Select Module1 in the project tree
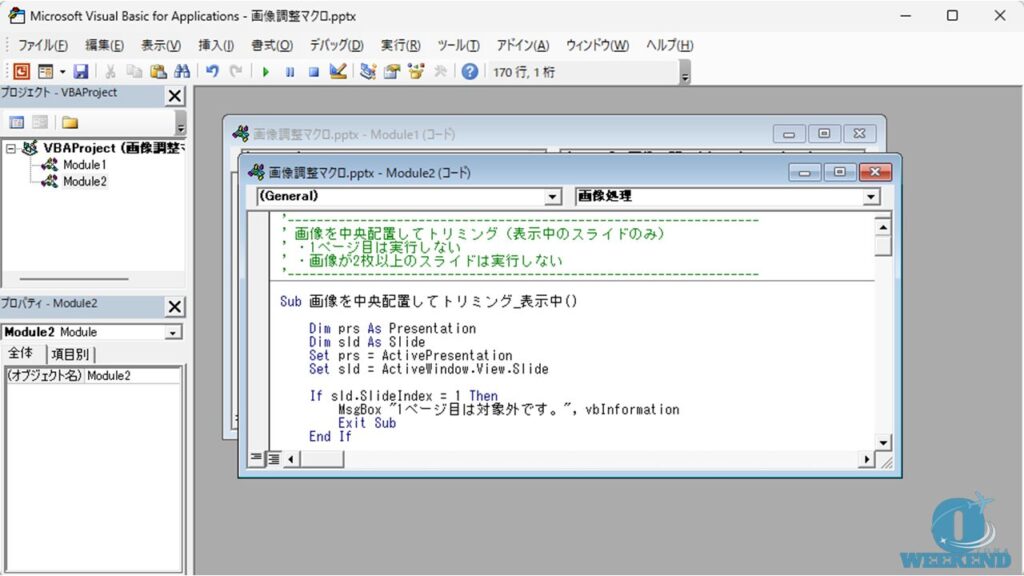 coord(84,165)
